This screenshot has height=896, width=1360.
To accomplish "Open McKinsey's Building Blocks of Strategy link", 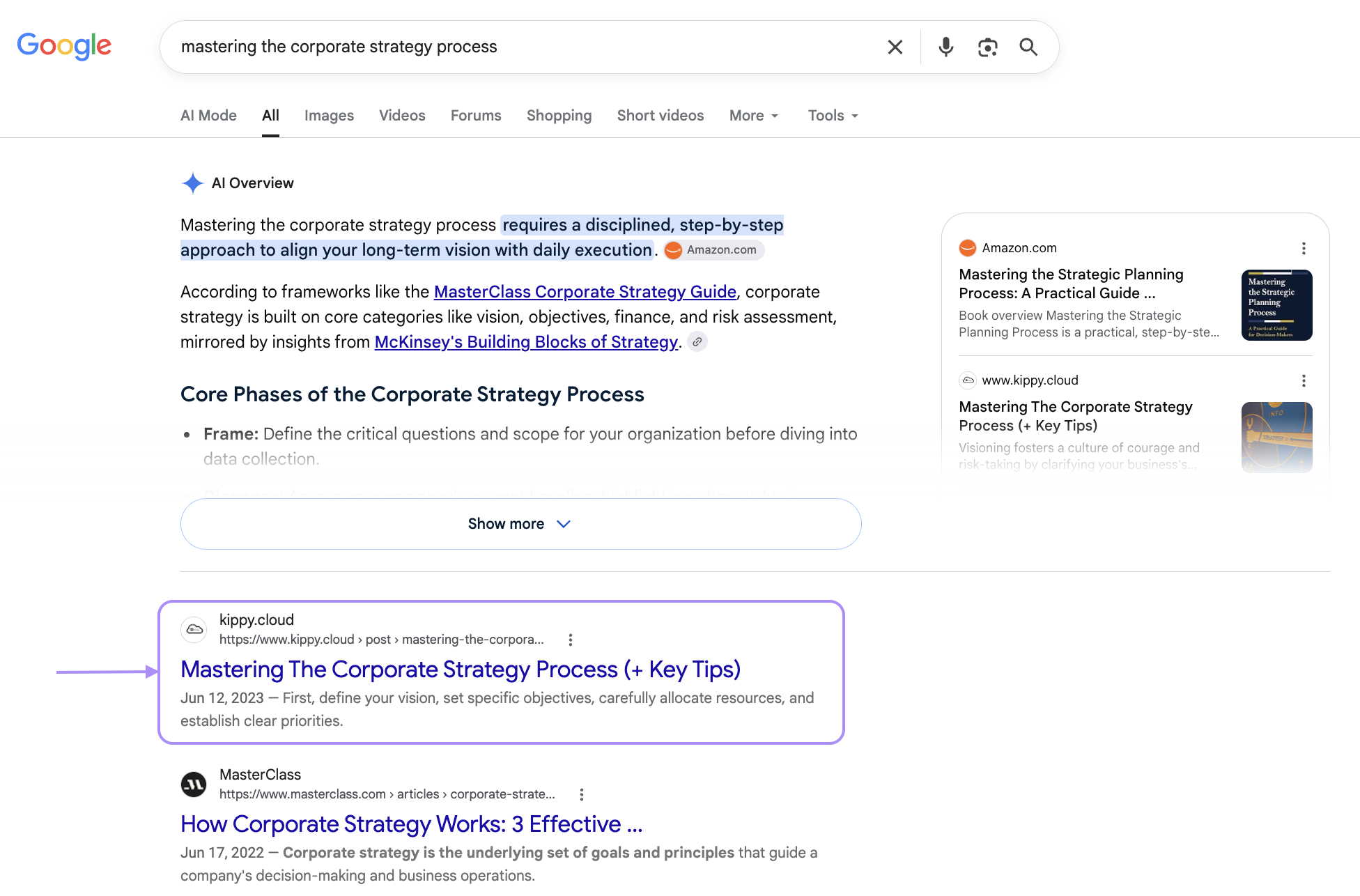I will pos(526,342).
